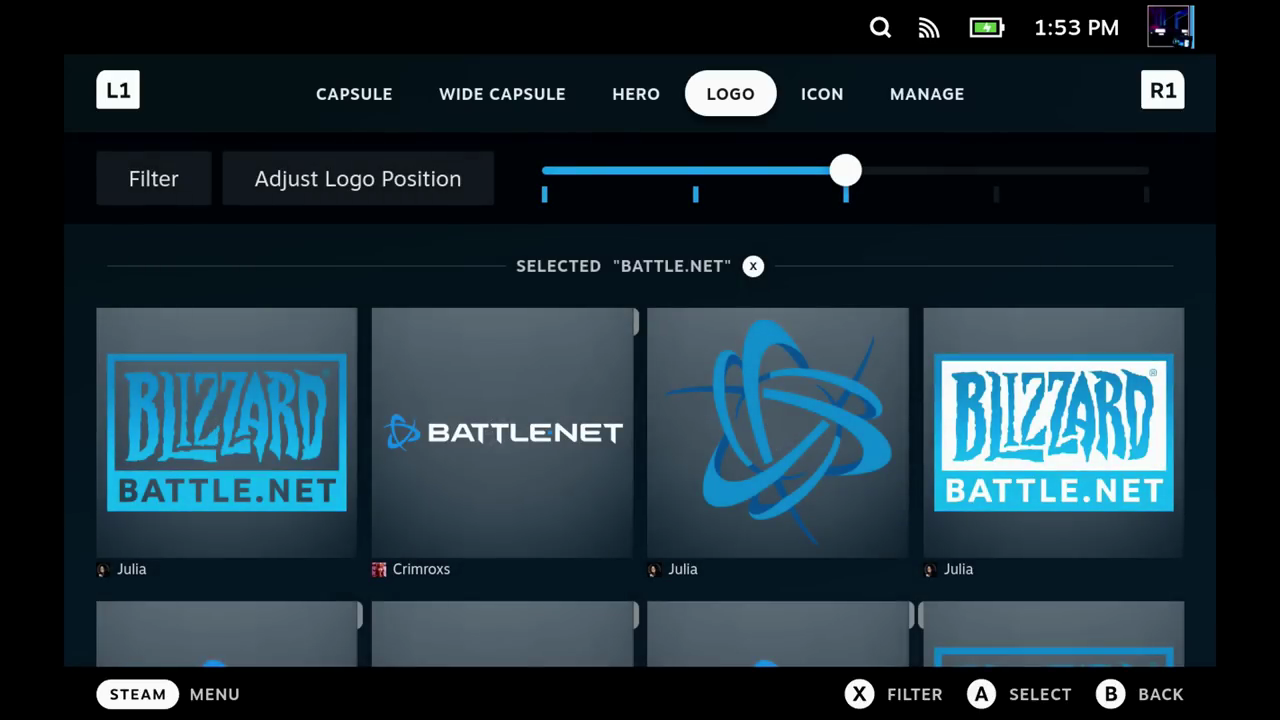
Task: Click the FILTER label in footer
Action: pos(915,694)
